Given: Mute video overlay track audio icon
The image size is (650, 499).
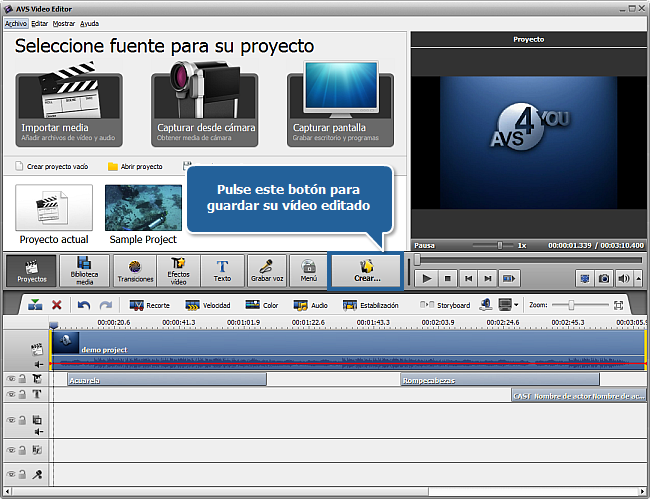Looking at the screenshot, I should pos(39,432).
